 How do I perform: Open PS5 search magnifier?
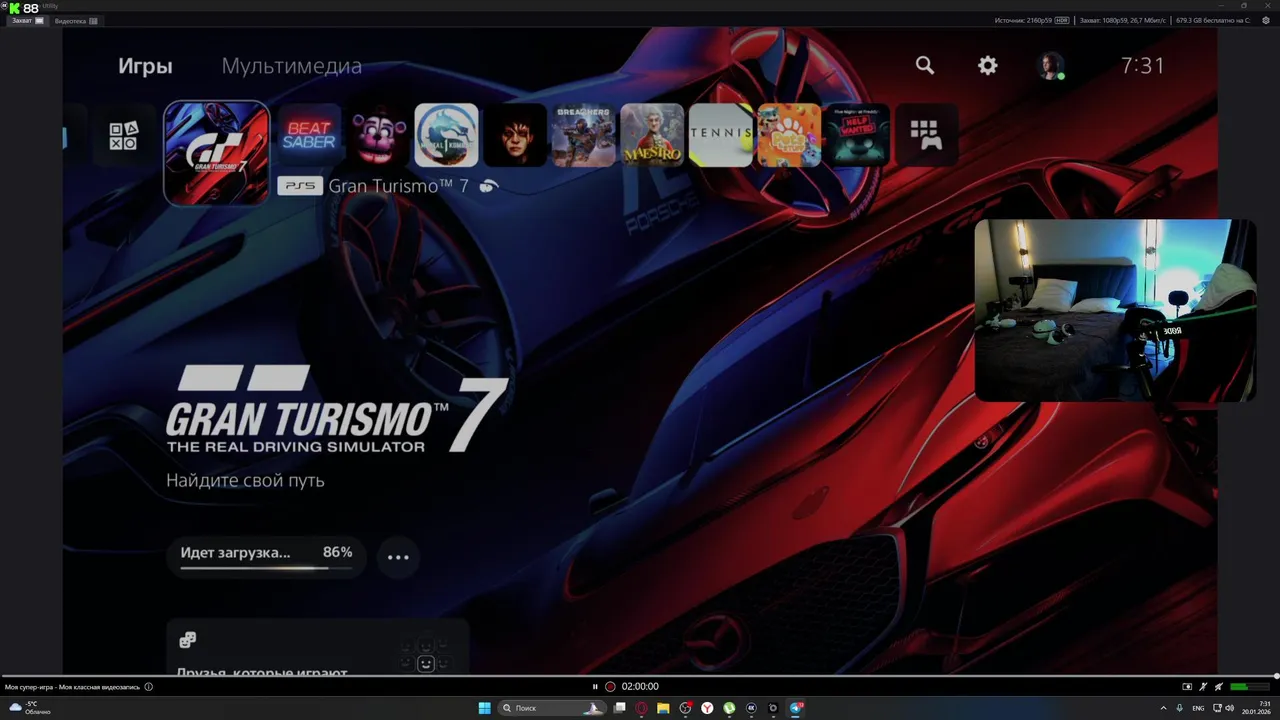pos(925,65)
